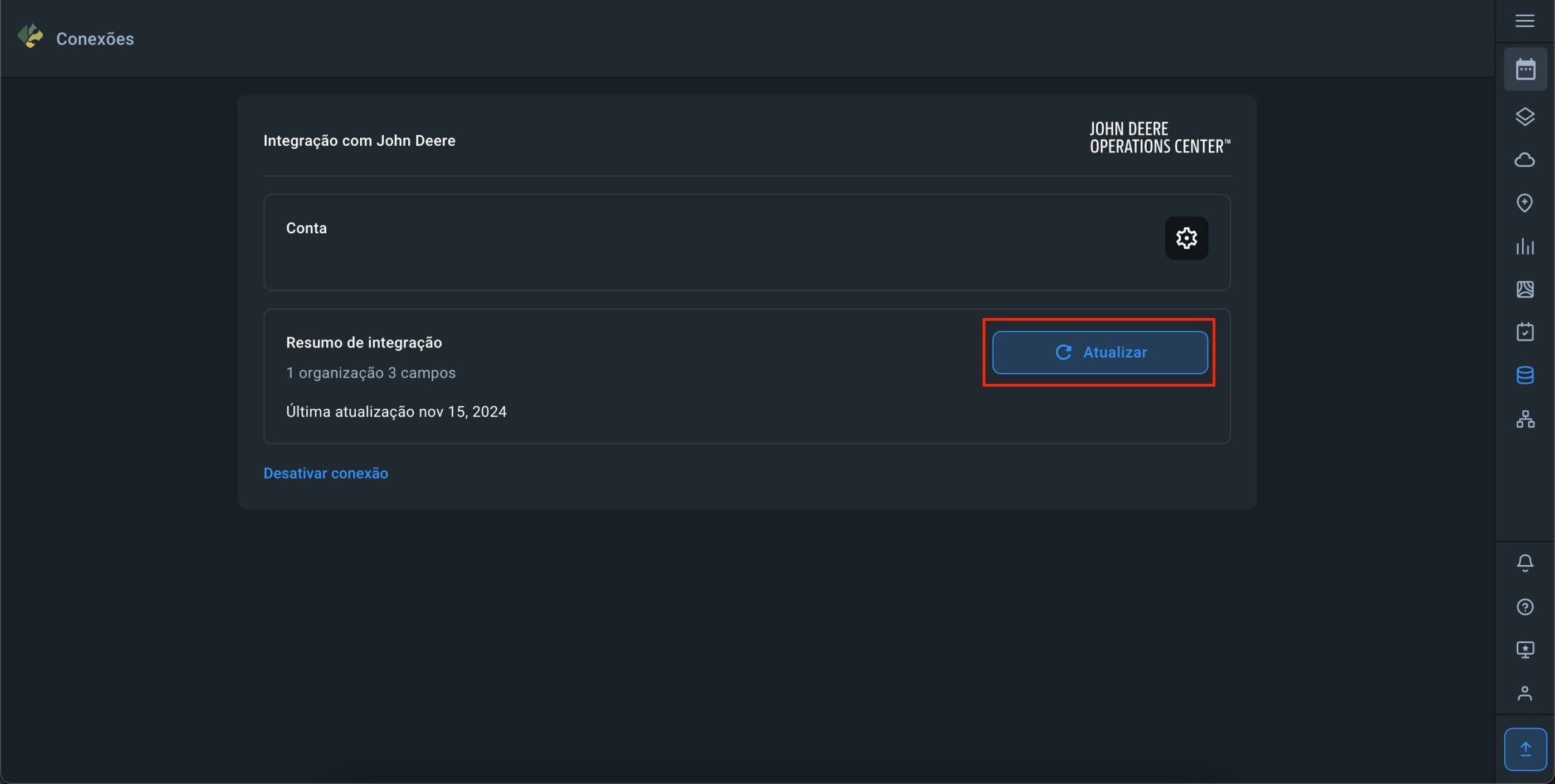Open the bar chart analytics icon
Viewport: 1555px width, 784px height.
[1525, 246]
